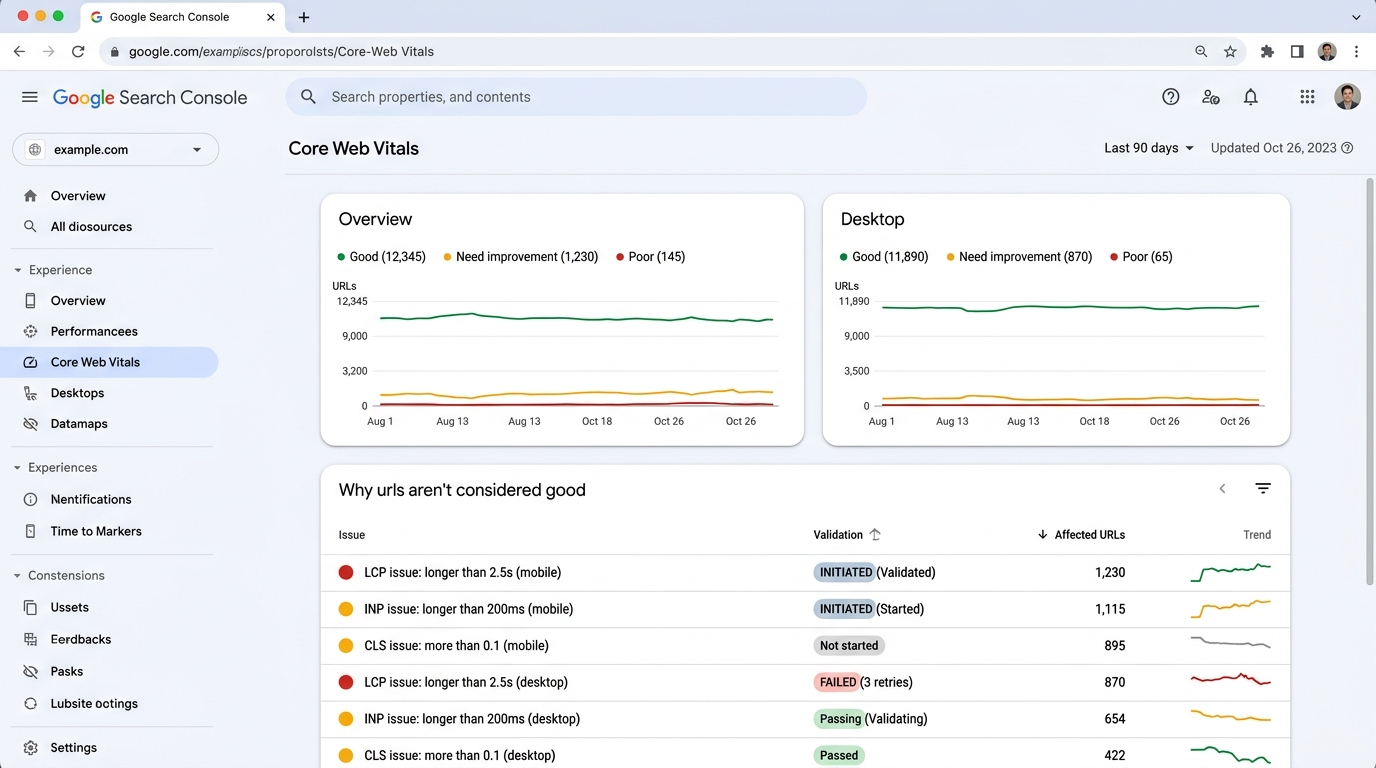
Task: Click the info icon beside Updated date
Action: (x=1347, y=148)
